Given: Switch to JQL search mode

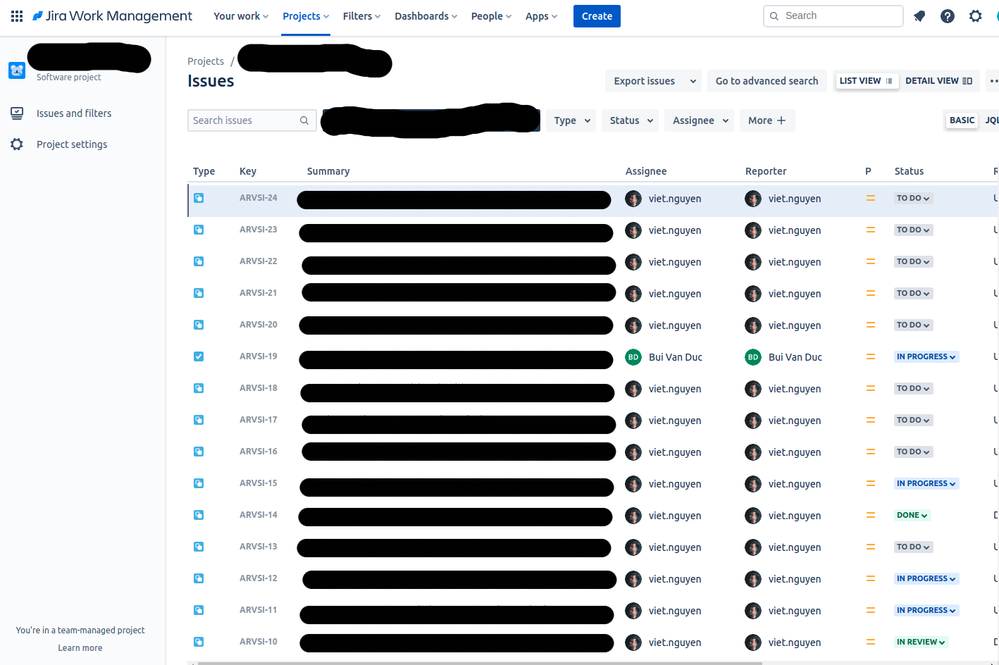Looking at the screenshot, I should [x=991, y=120].
